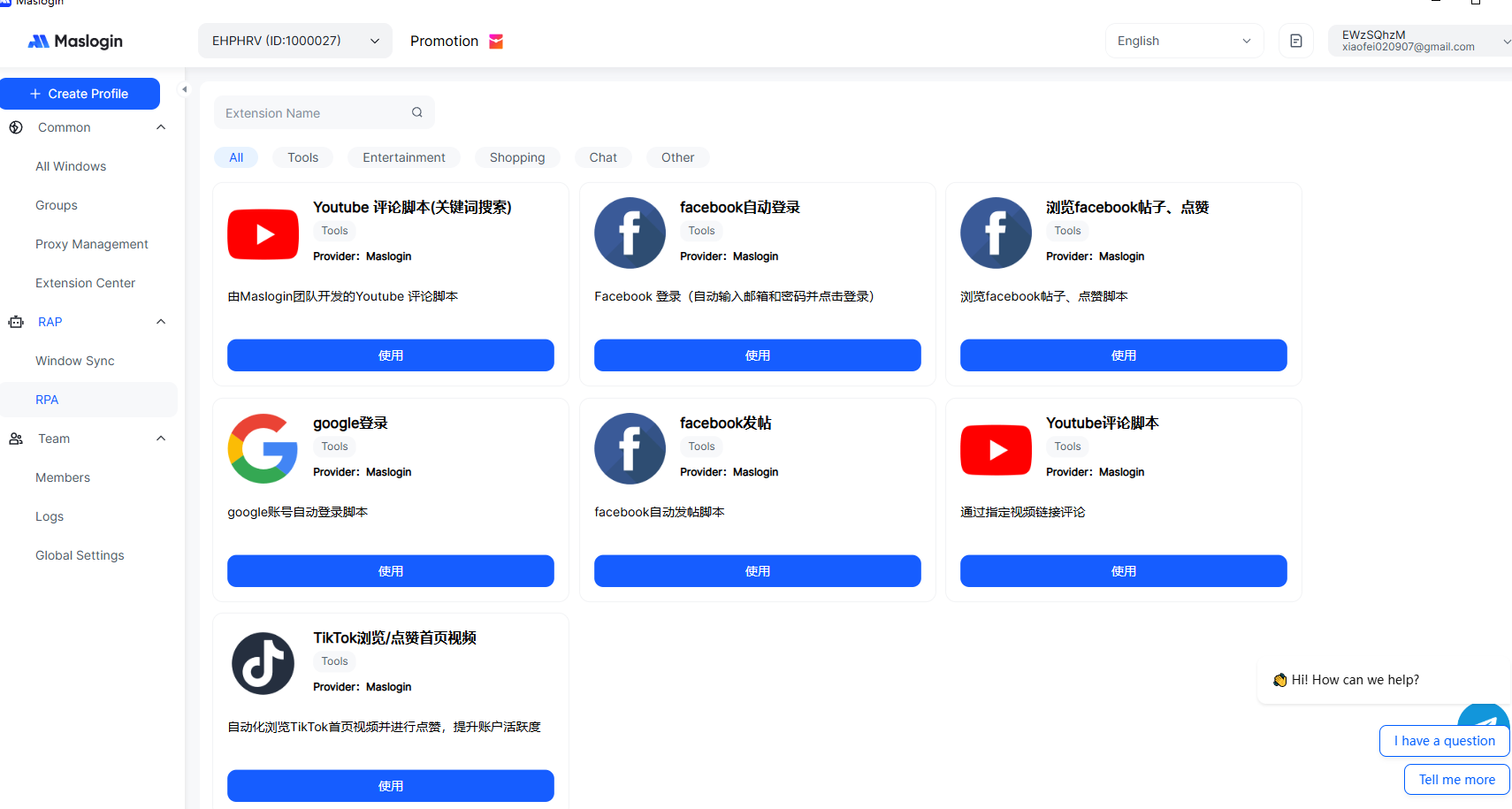Screen dimensions: 1512x809
Task: Click the facebook自动登录 logo icon
Action: coord(630,233)
